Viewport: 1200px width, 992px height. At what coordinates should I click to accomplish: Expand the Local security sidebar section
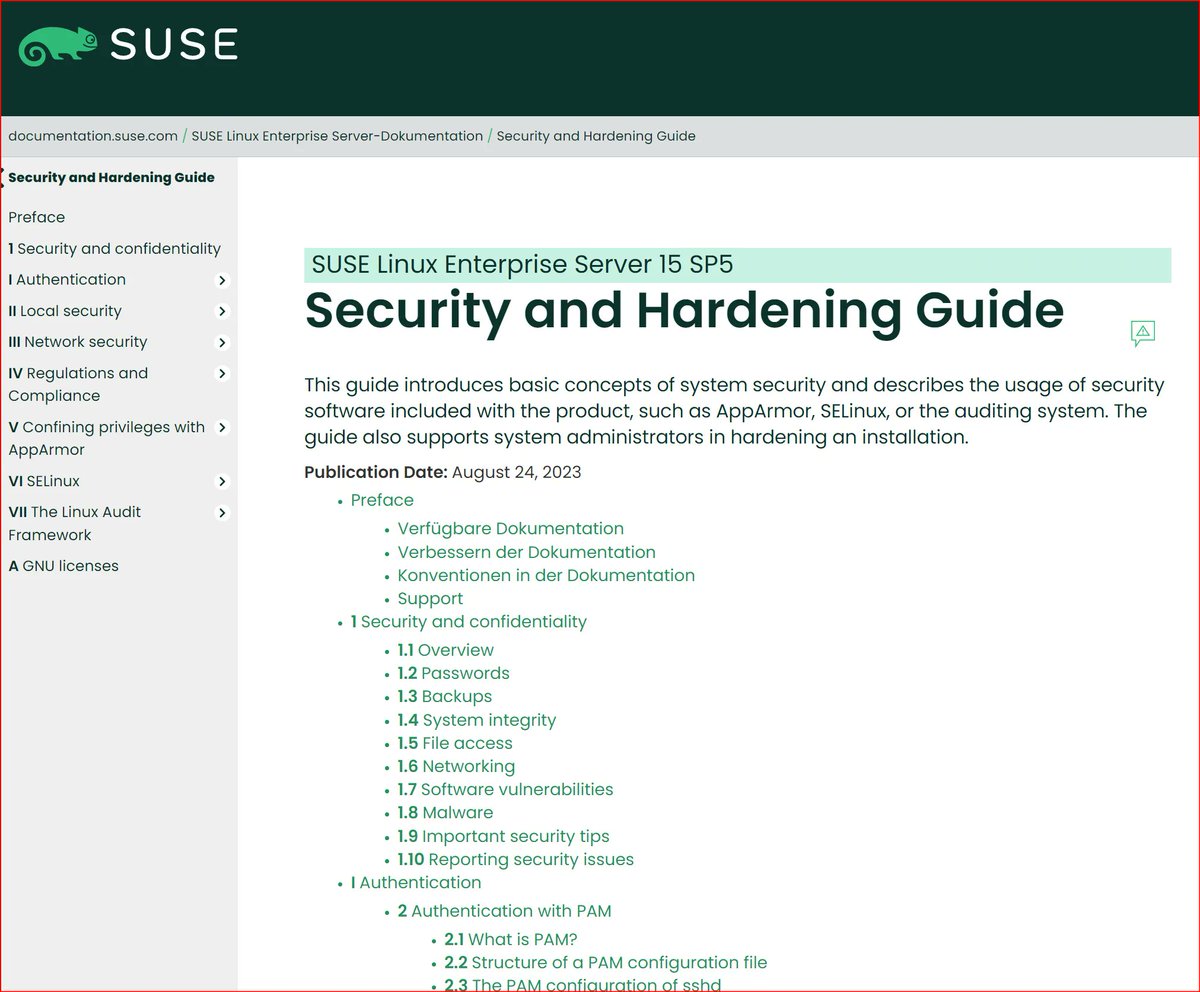point(222,312)
